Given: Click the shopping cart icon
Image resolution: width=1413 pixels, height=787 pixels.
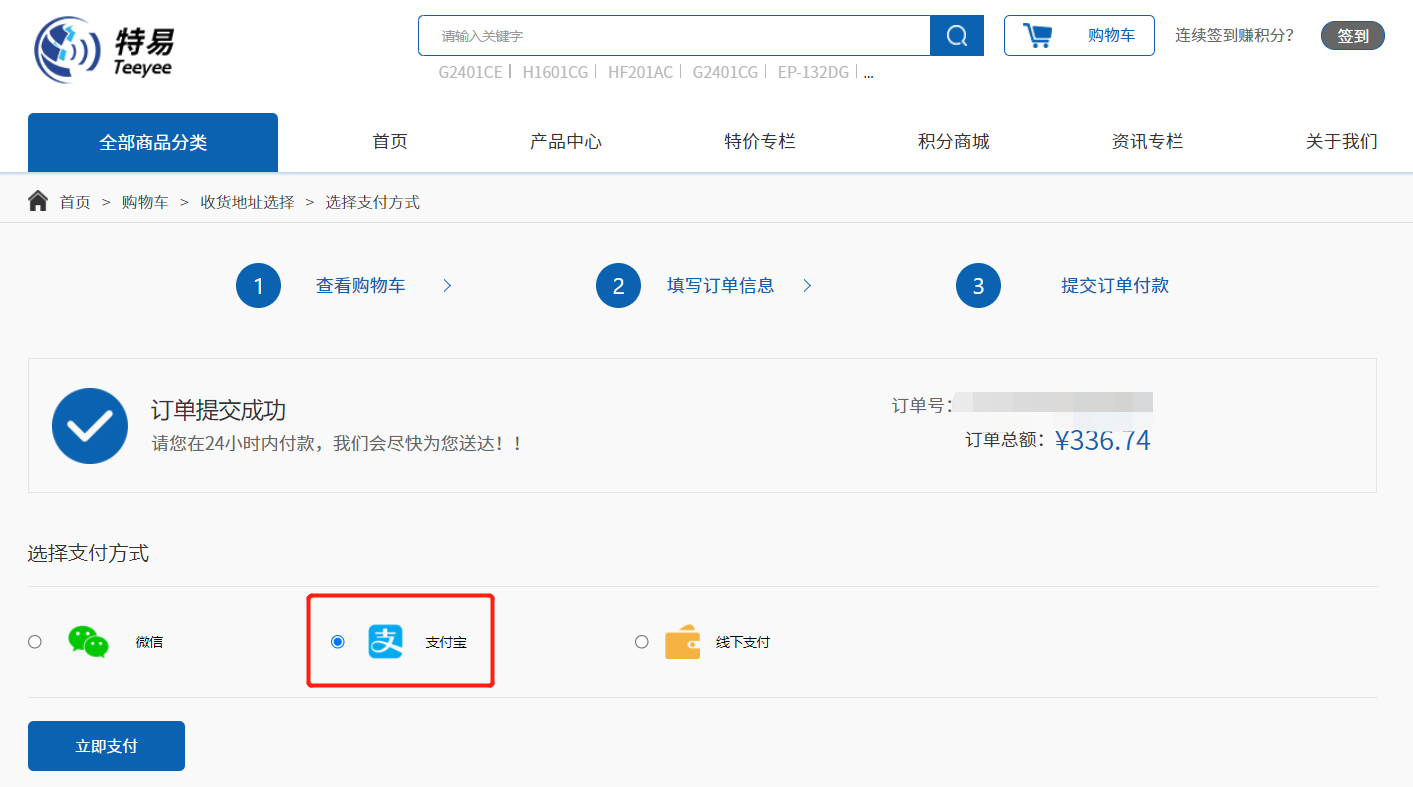Looking at the screenshot, I should click(1038, 36).
